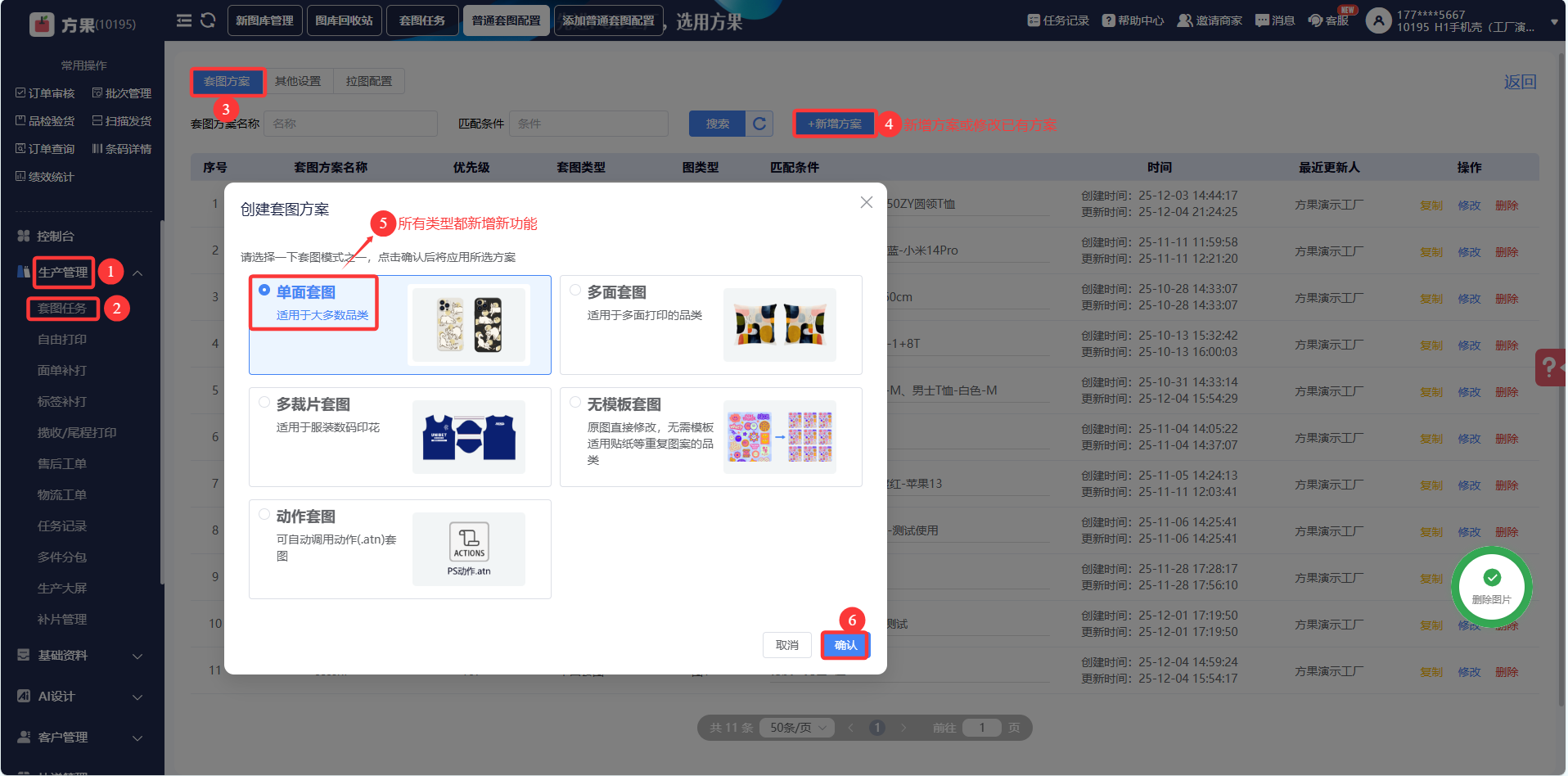
Task: Open 任务记录 from the top bar
Action: (1058, 20)
